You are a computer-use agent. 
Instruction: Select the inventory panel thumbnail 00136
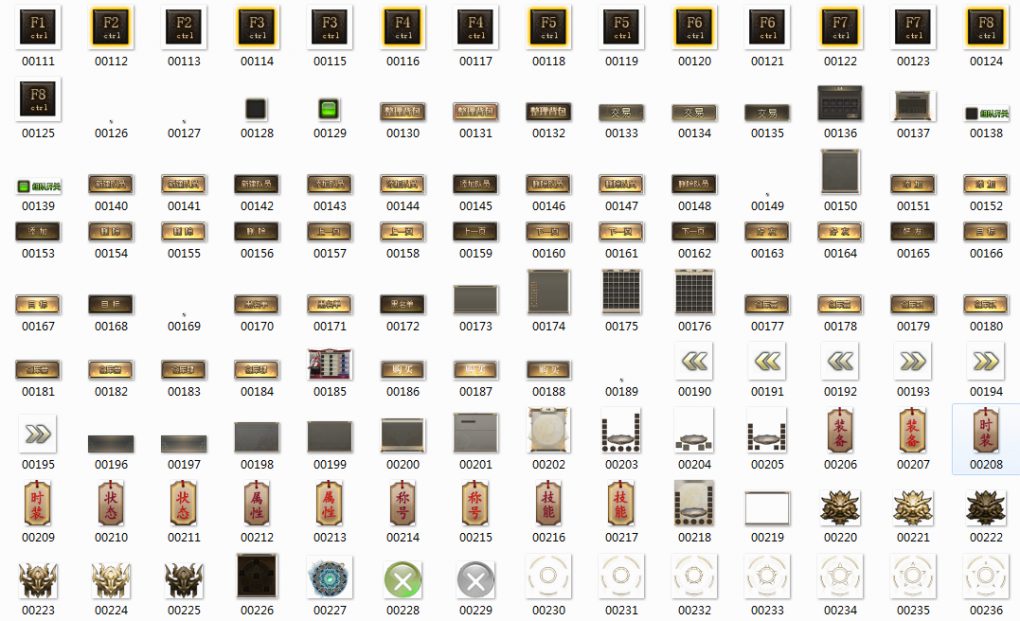tap(840, 102)
